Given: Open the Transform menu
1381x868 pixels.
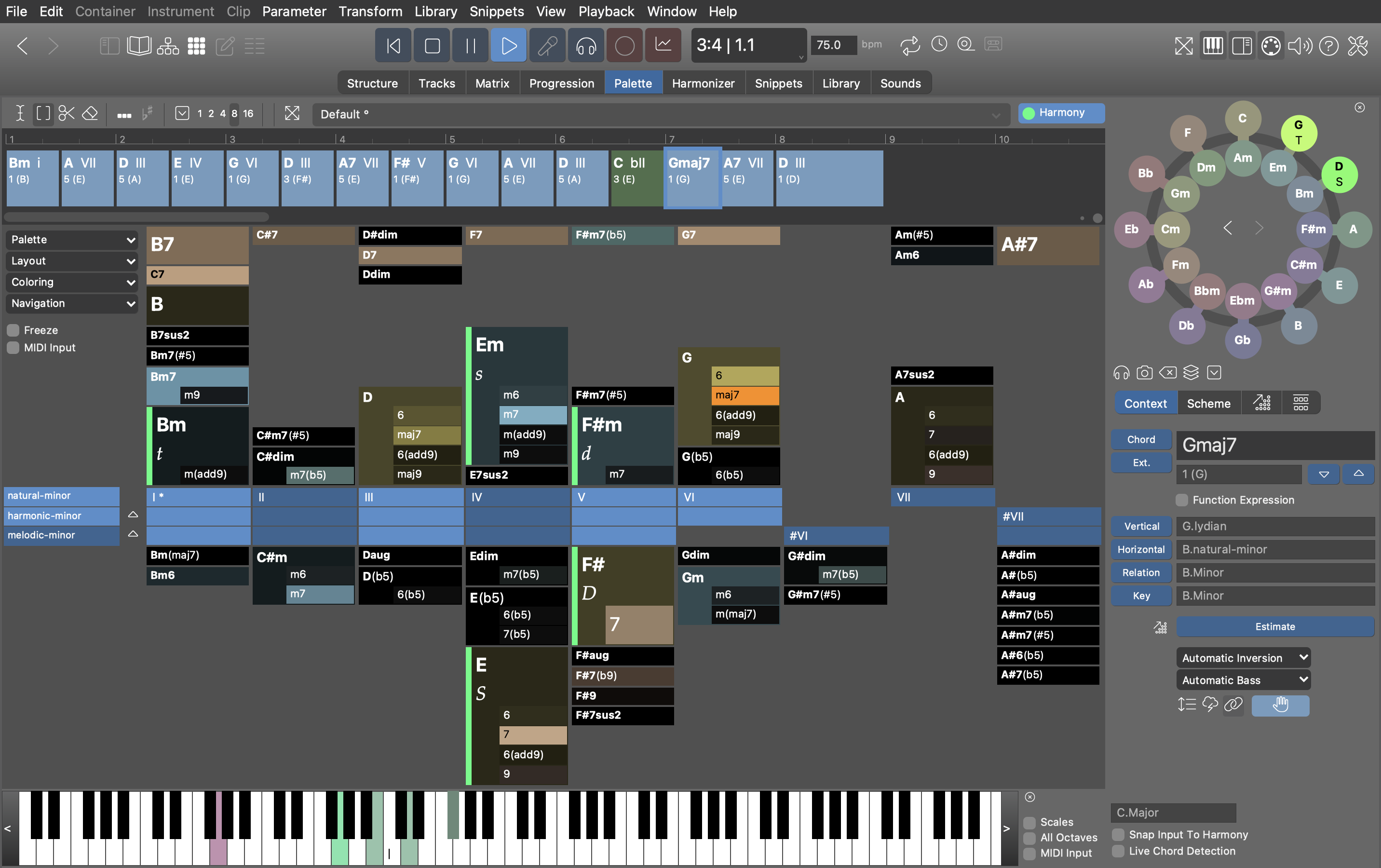Looking at the screenshot, I should 370,12.
